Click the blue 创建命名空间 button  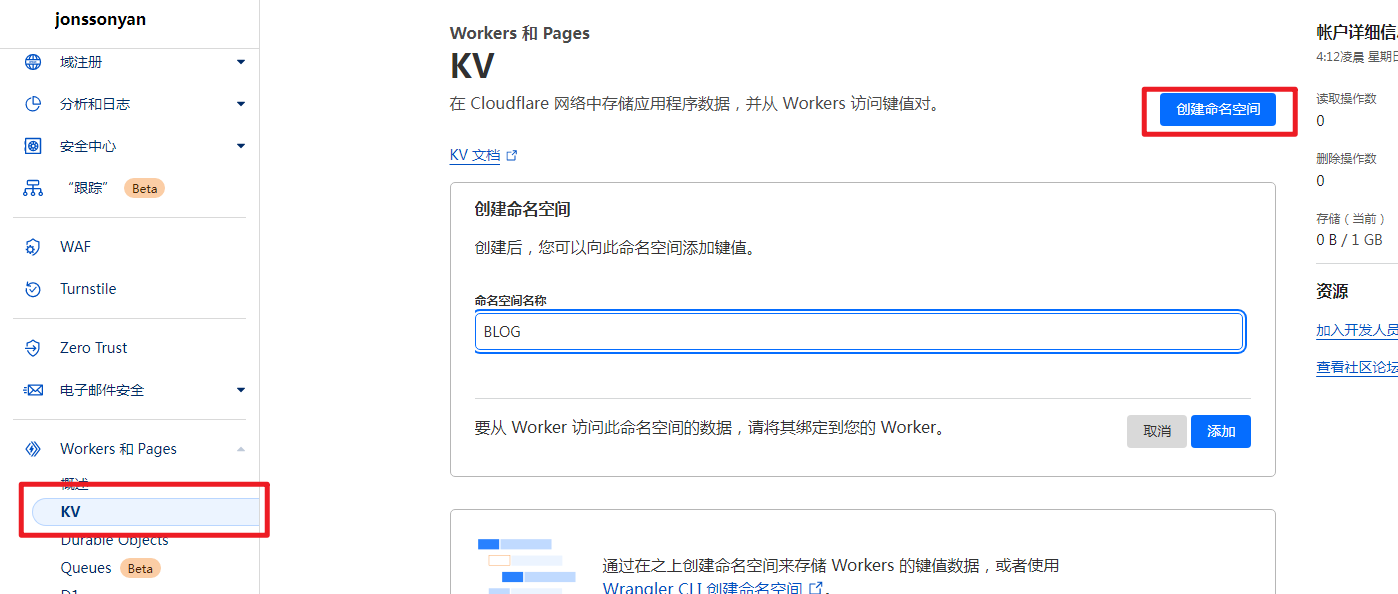click(1218, 109)
